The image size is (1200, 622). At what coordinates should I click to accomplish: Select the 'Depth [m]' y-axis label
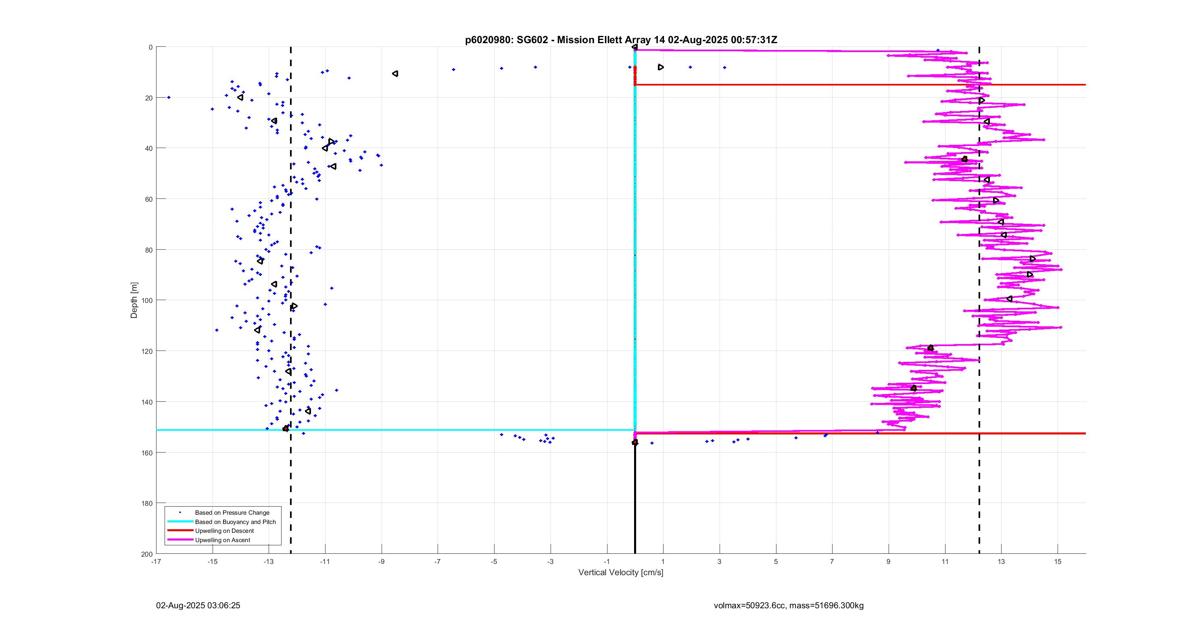133,300
